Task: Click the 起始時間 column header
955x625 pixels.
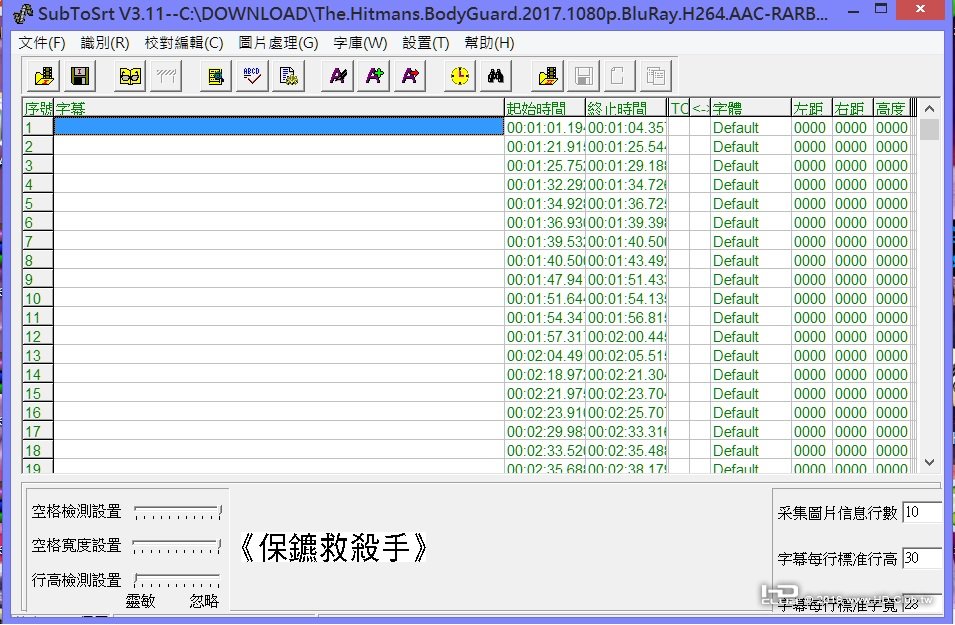Action: [x=544, y=108]
